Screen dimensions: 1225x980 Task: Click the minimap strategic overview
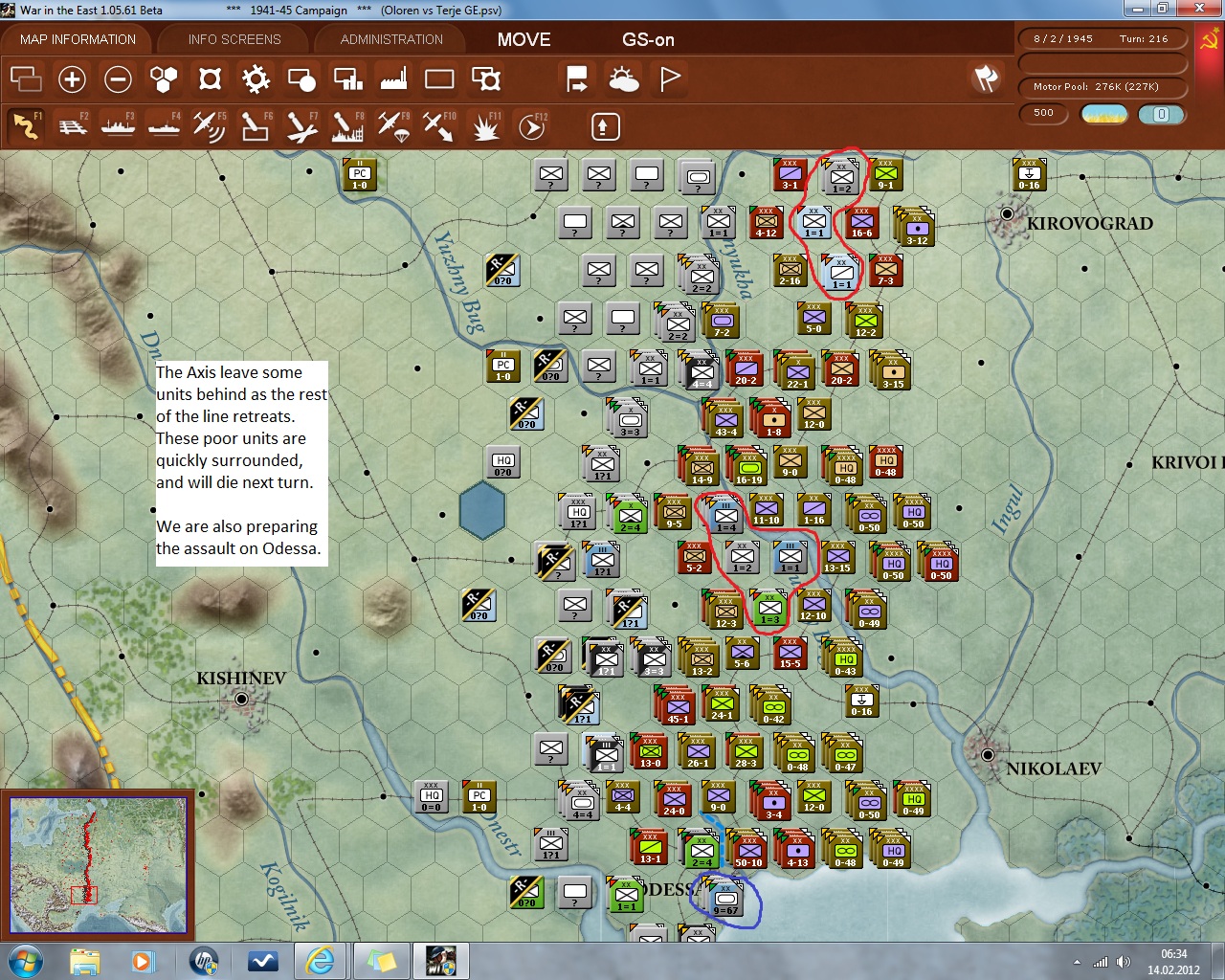pyautogui.click(x=98, y=864)
